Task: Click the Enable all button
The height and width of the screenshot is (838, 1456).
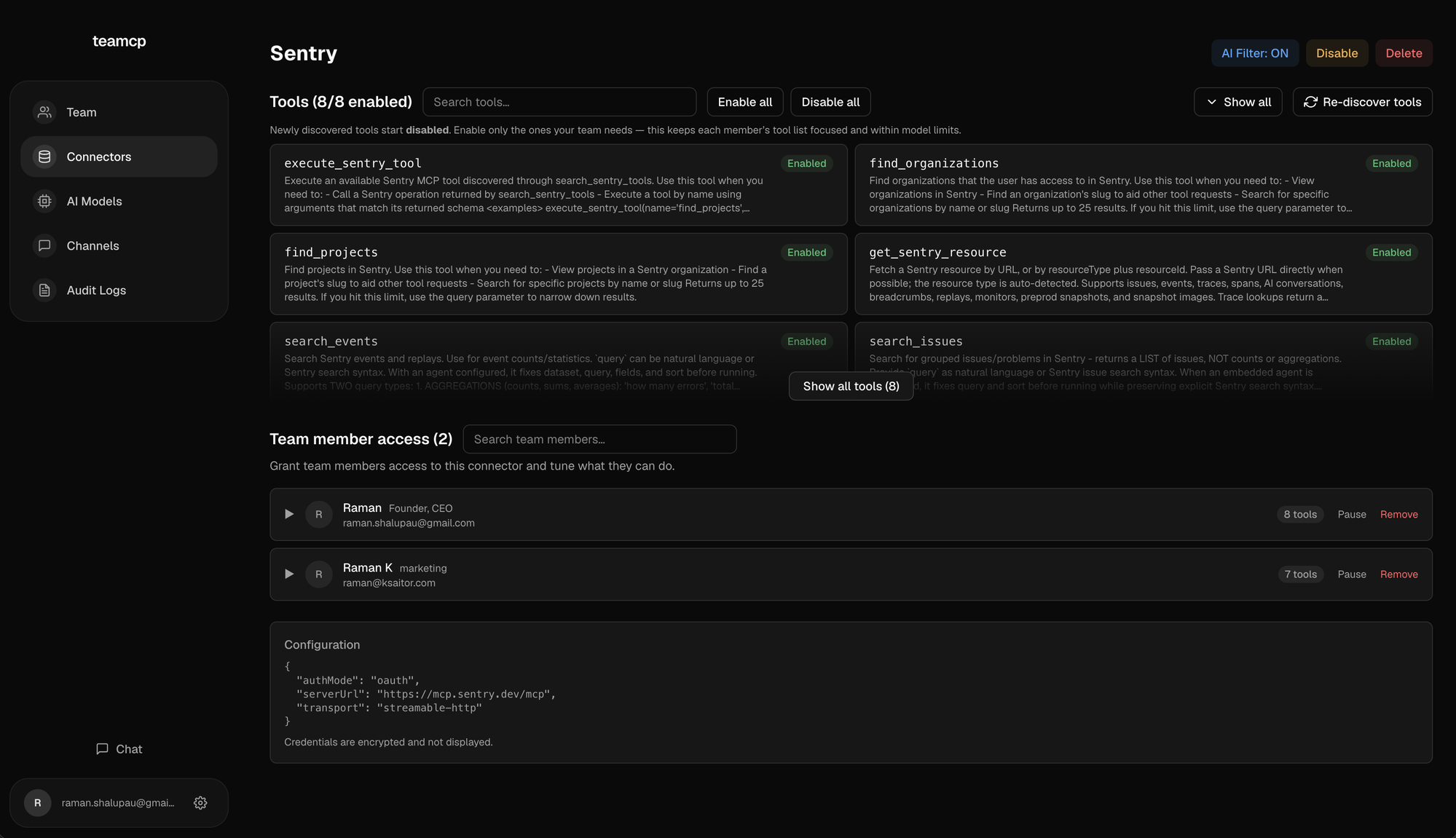Action: (x=744, y=102)
